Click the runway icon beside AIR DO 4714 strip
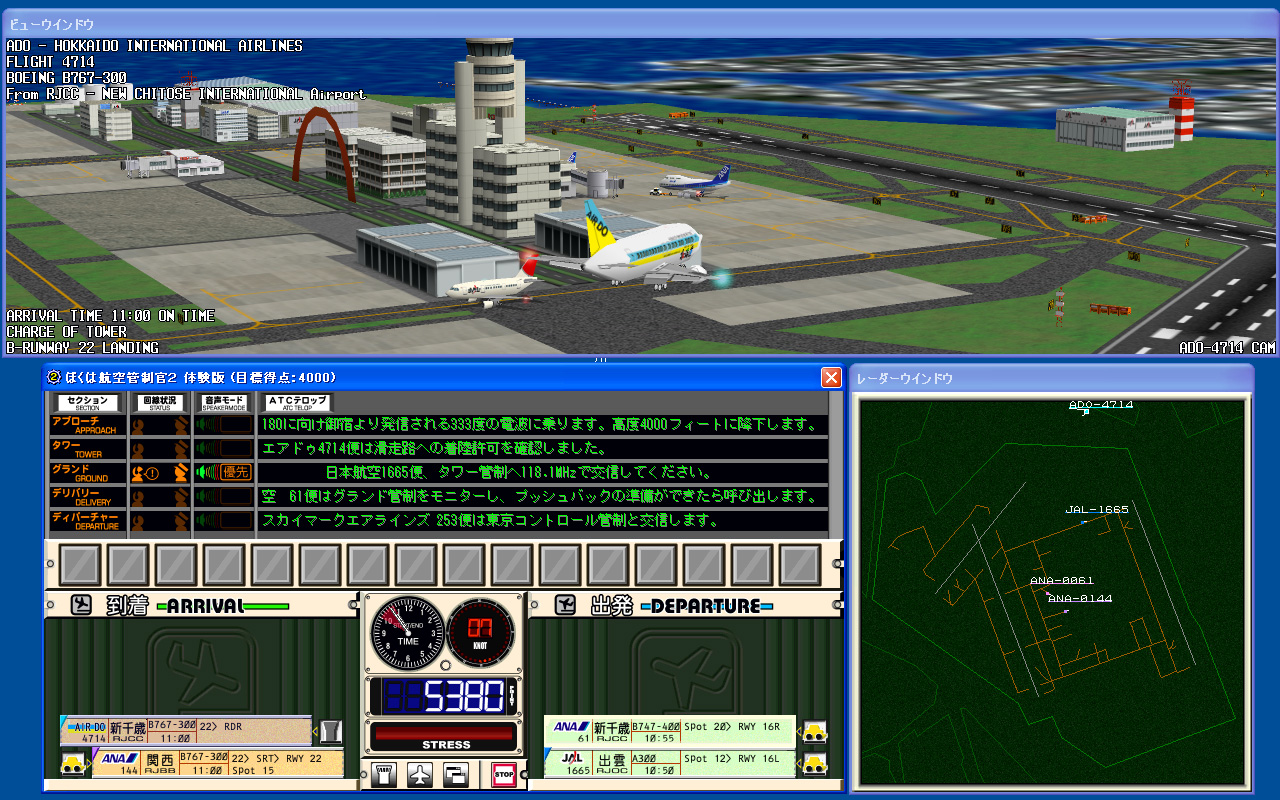Screen dimensions: 1280x800 coord(332,732)
